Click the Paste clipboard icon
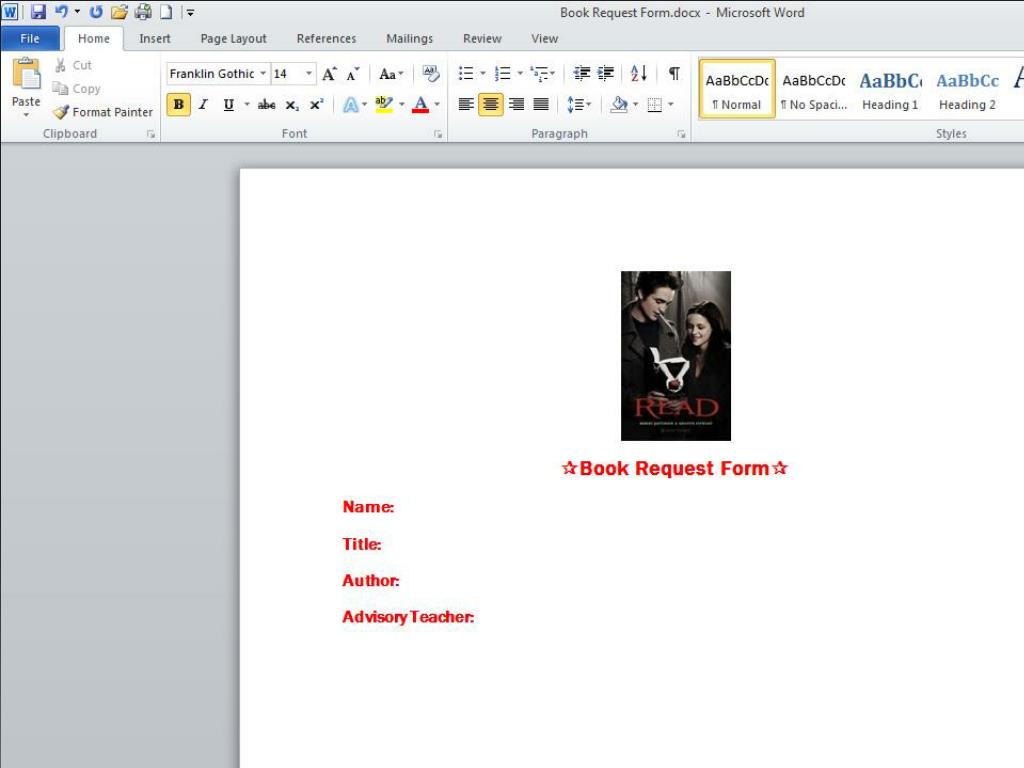This screenshot has height=768, width=1024. point(26,74)
